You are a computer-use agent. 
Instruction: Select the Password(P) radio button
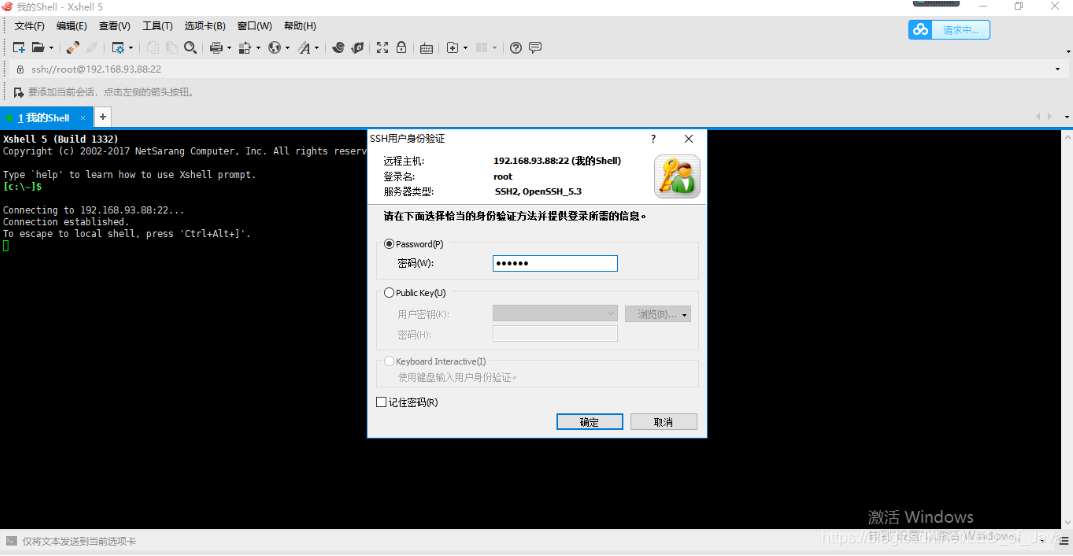389,244
